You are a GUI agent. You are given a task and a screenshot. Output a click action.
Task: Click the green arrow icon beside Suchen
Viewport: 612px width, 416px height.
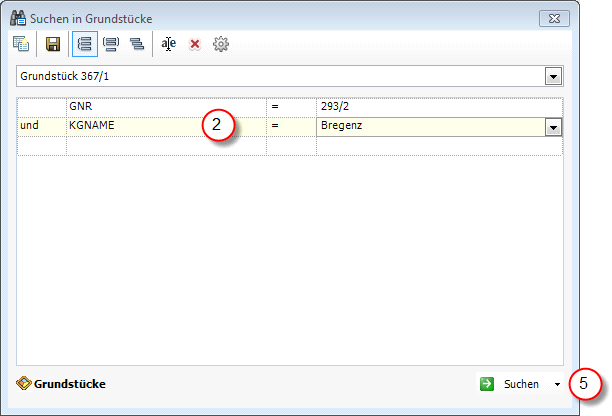(487, 384)
